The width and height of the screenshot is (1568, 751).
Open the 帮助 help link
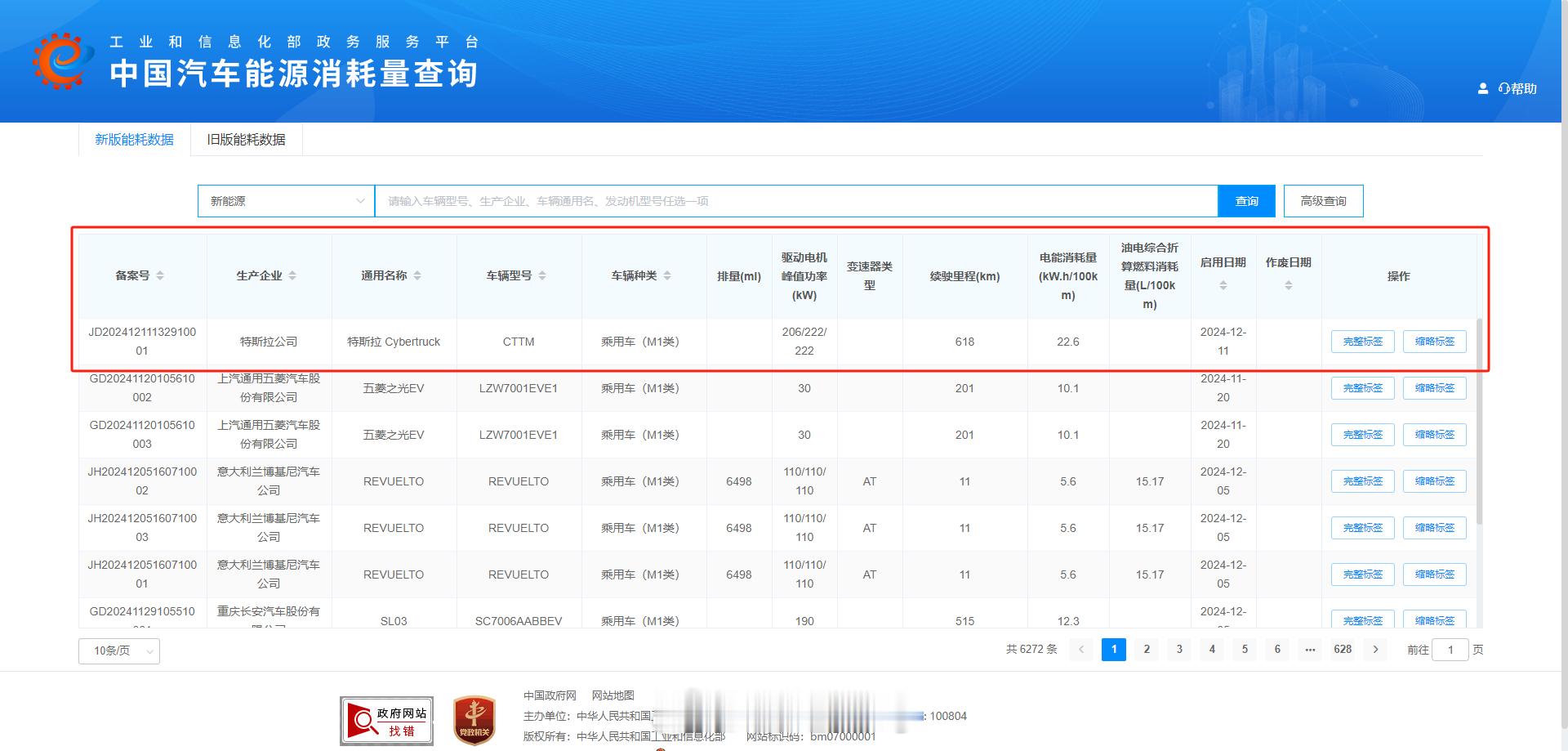[x=1517, y=88]
